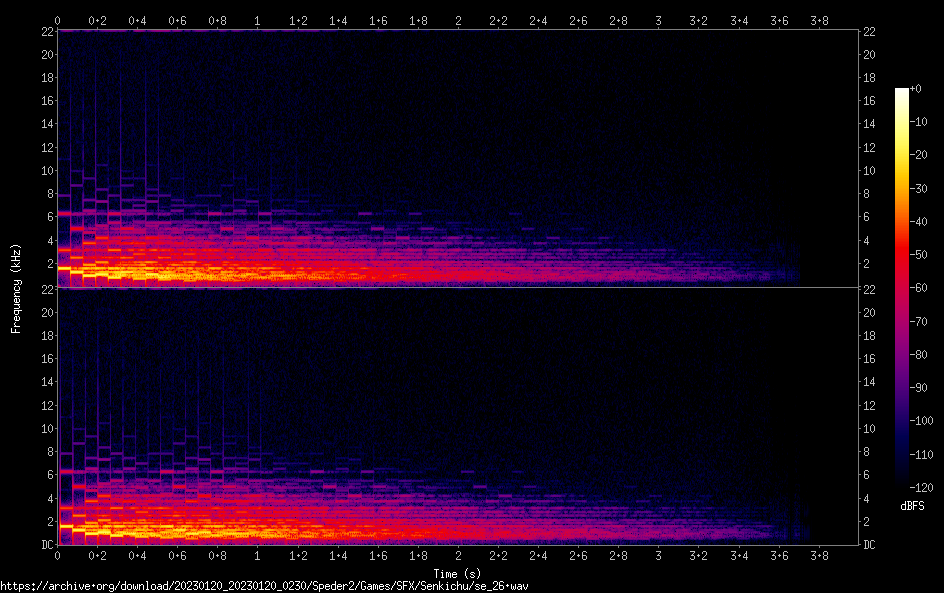Click the +0 label on the color scale
This screenshot has height=593, width=944.
(x=916, y=89)
